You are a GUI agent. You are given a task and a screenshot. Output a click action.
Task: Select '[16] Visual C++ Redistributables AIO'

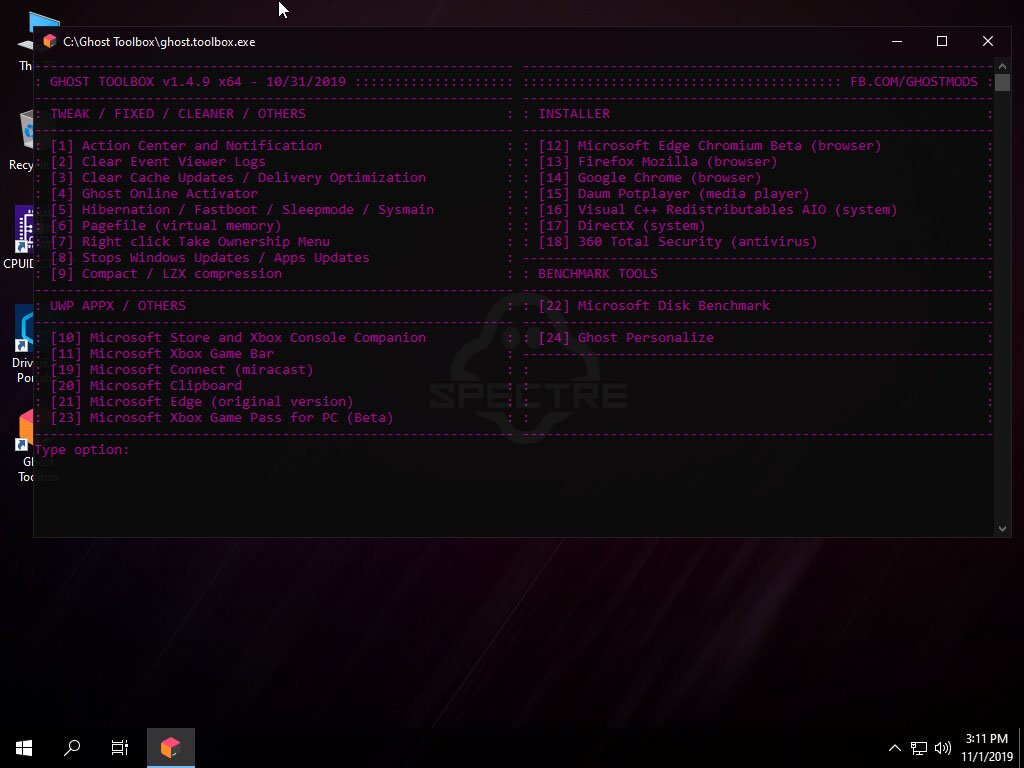[718, 210]
